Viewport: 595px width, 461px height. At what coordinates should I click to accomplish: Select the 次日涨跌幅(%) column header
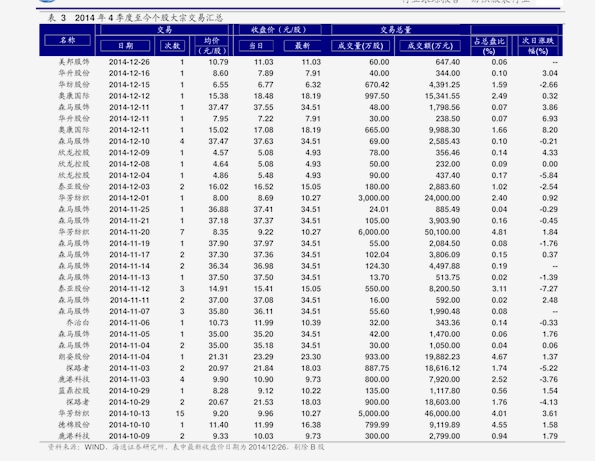coord(538,46)
